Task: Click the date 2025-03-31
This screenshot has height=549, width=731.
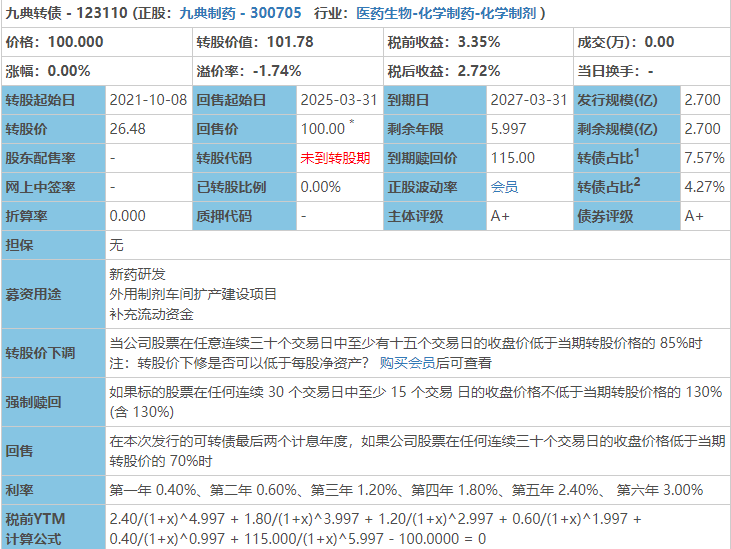Action: [x=339, y=100]
